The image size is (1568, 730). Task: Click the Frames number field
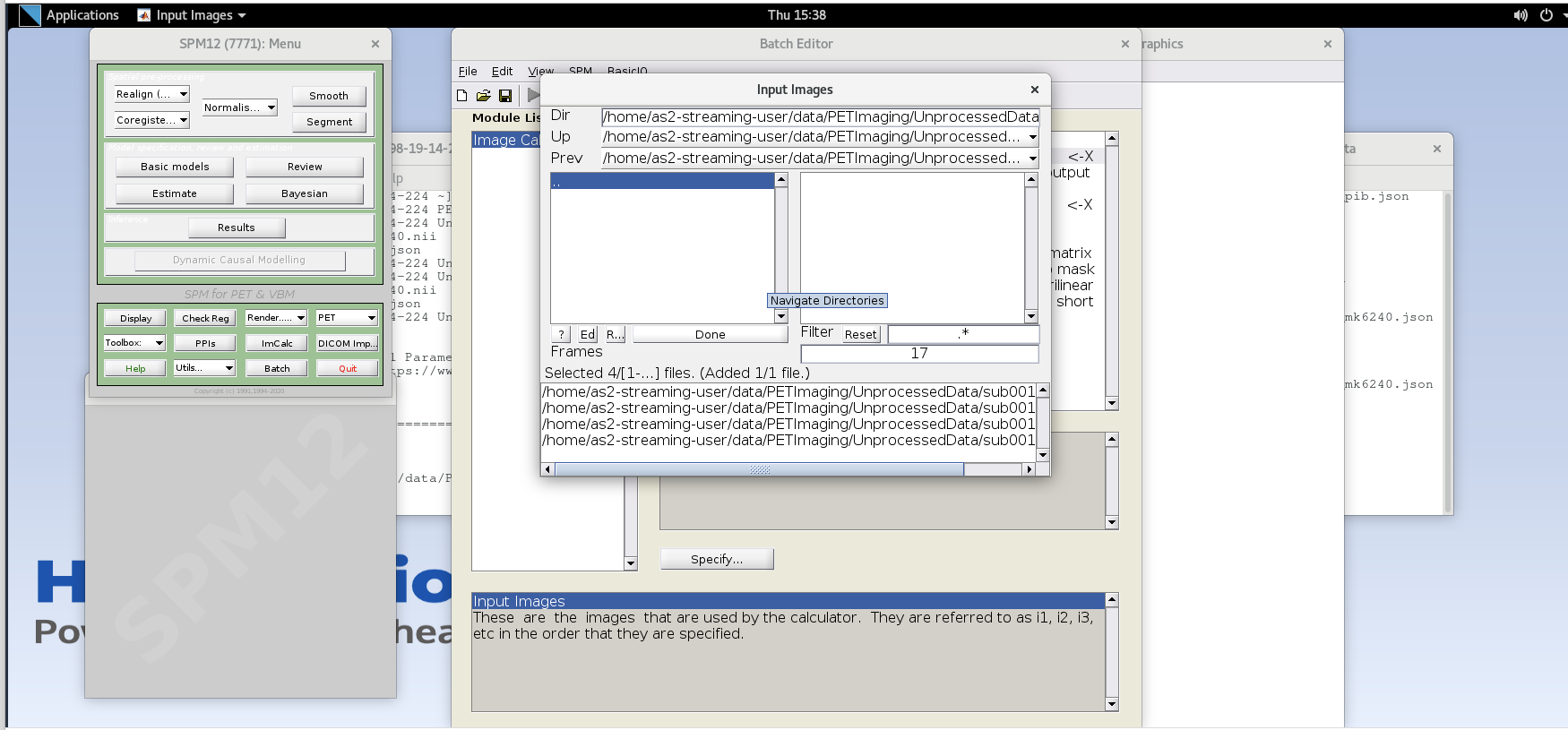click(x=919, y=354)
